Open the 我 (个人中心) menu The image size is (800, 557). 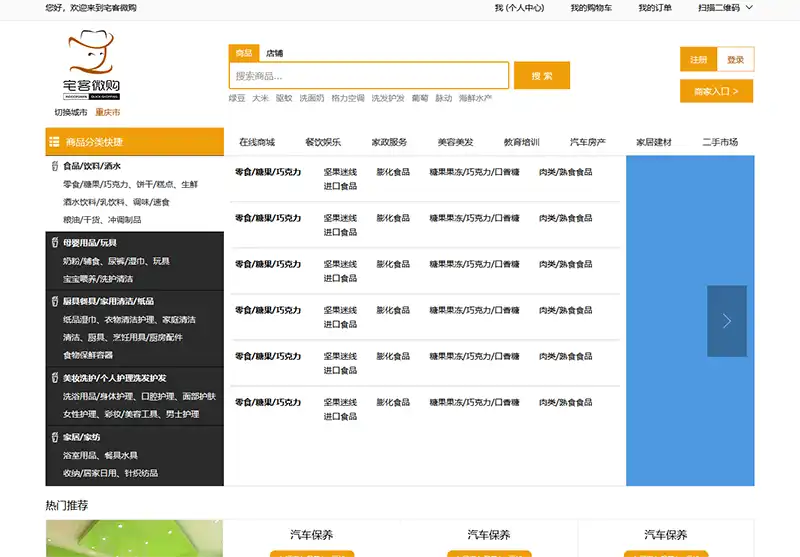tap(519, 8)
